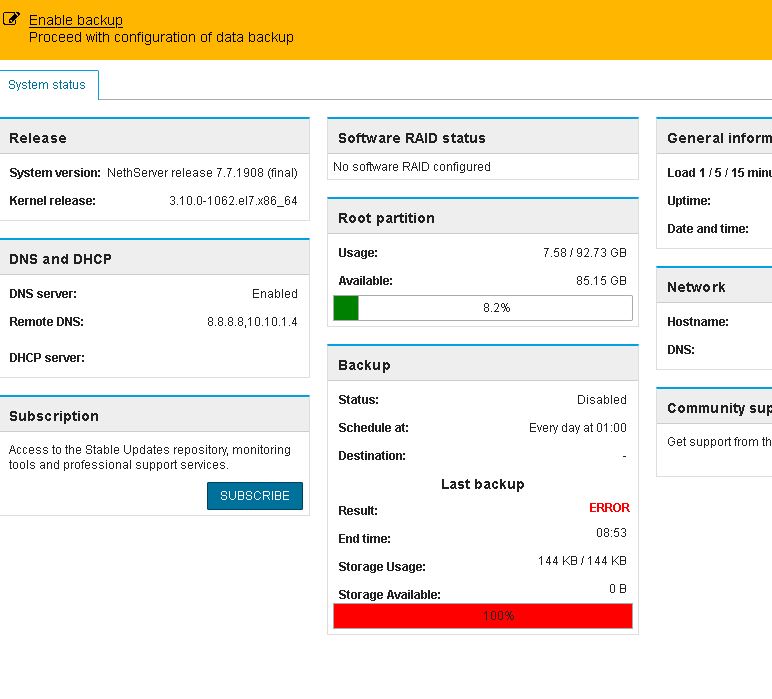Viewport: 772px width, 699px height.
Task: Click the 'Load 1 / 5 / 15' label
Action: [x=719, y=173]
